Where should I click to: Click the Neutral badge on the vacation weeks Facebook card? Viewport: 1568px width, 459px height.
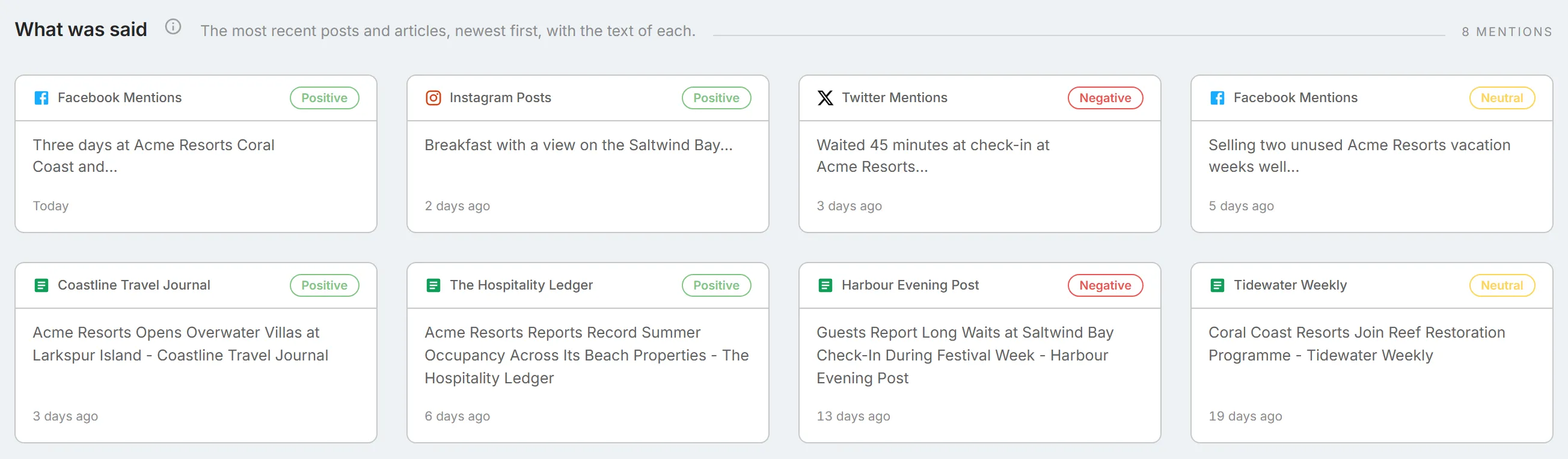point(1502,98)
